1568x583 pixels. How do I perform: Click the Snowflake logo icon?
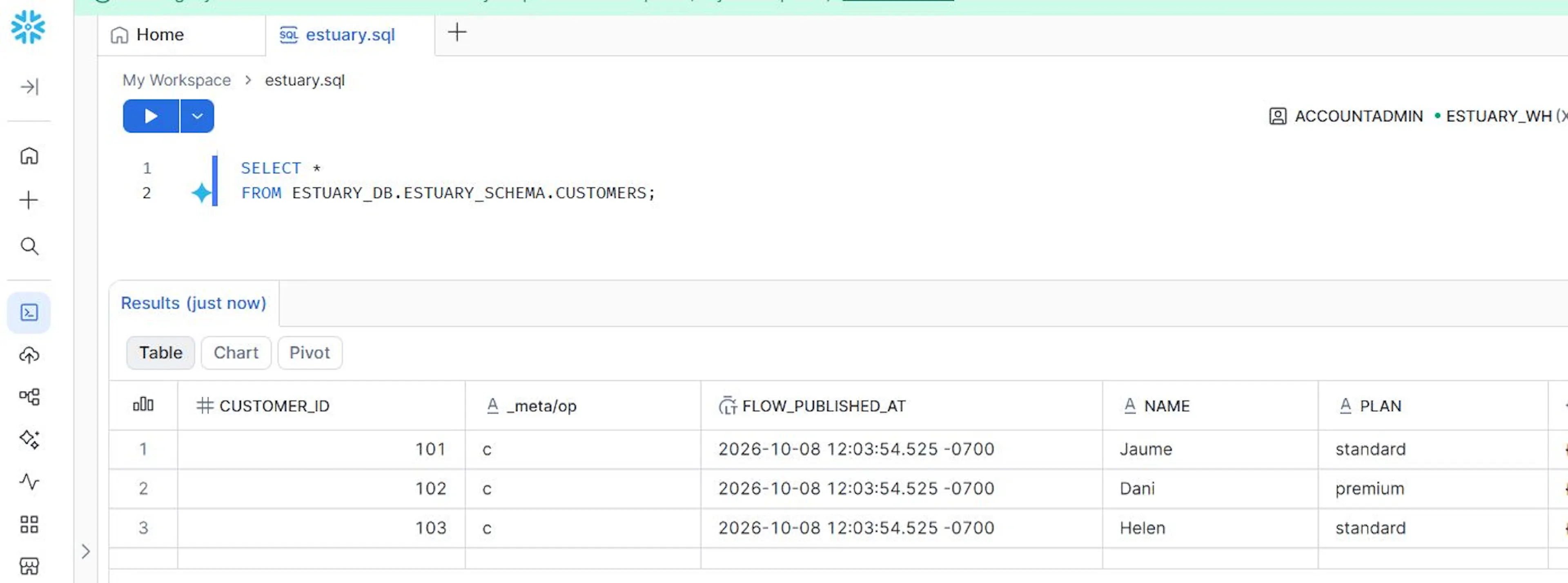(28, 27)
